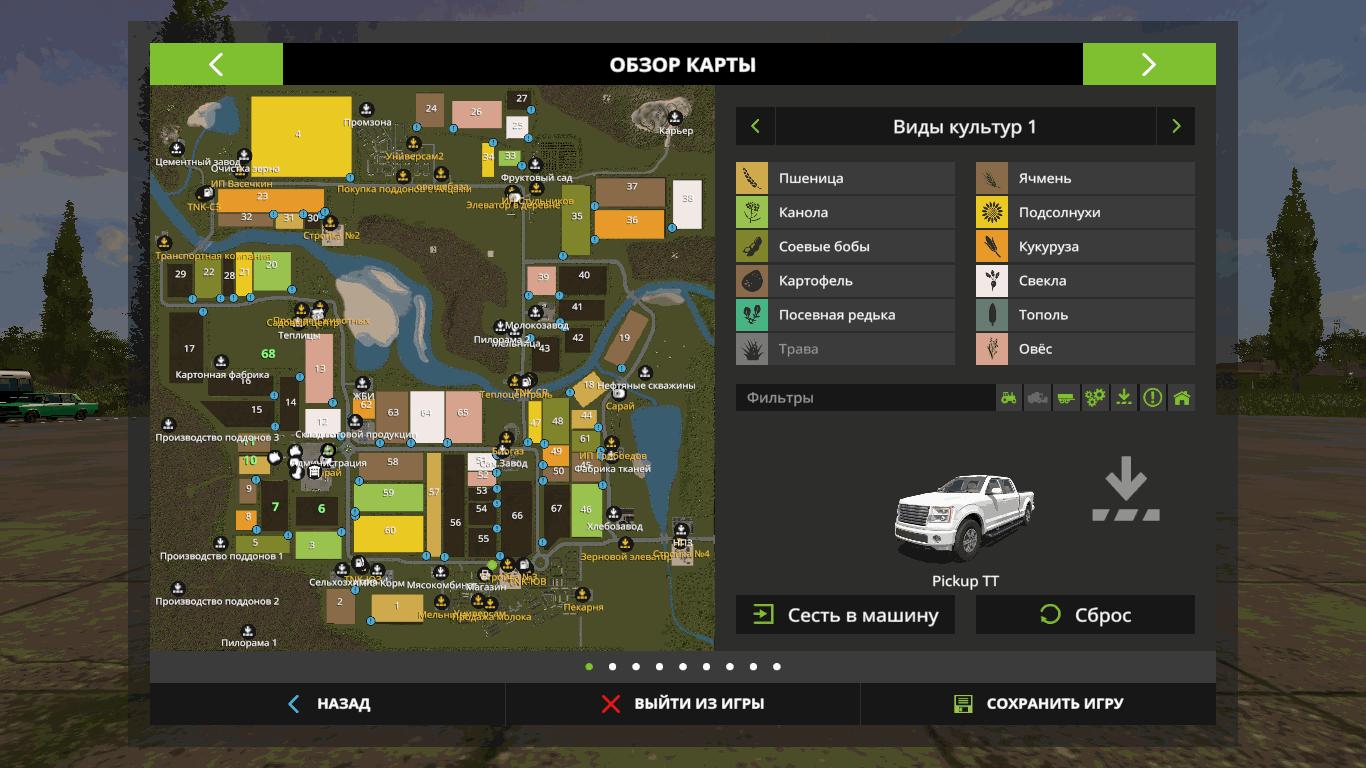This screenshot has height=768, width=1366.
Task: Select the white Pickup TT vehicle thumbnail
Action: pyautogui.click(x=964, y=517)
